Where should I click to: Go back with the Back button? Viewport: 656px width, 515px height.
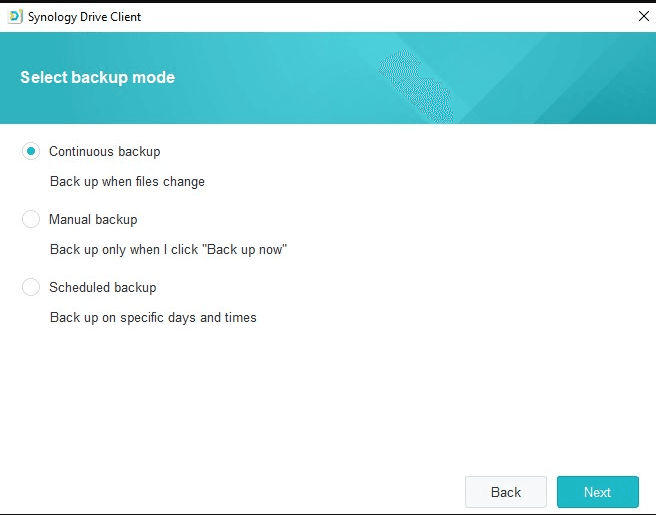tap(506, 492)
